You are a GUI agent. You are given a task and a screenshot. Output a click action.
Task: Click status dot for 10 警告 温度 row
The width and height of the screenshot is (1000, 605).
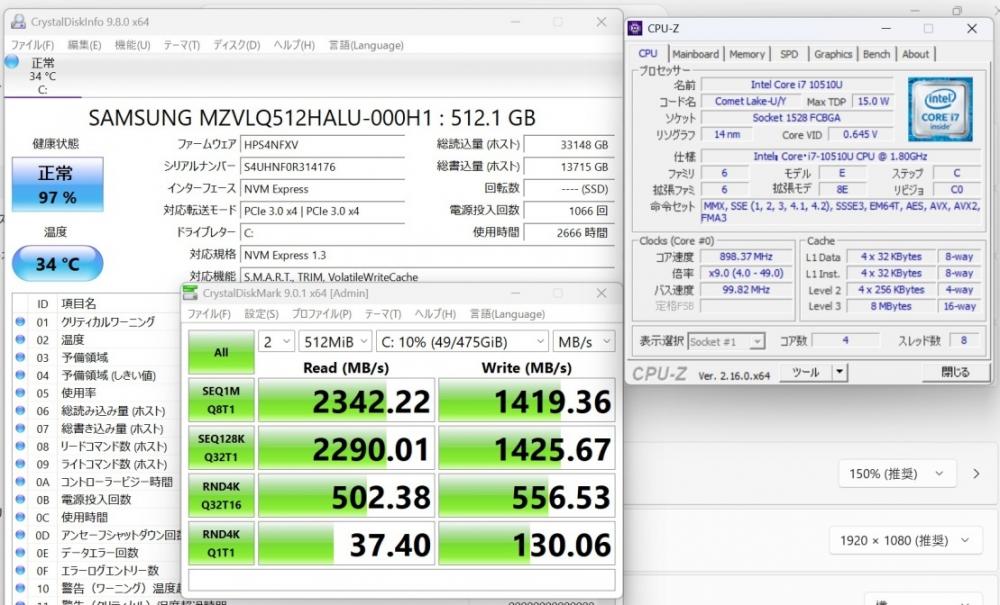coord(20,588)
